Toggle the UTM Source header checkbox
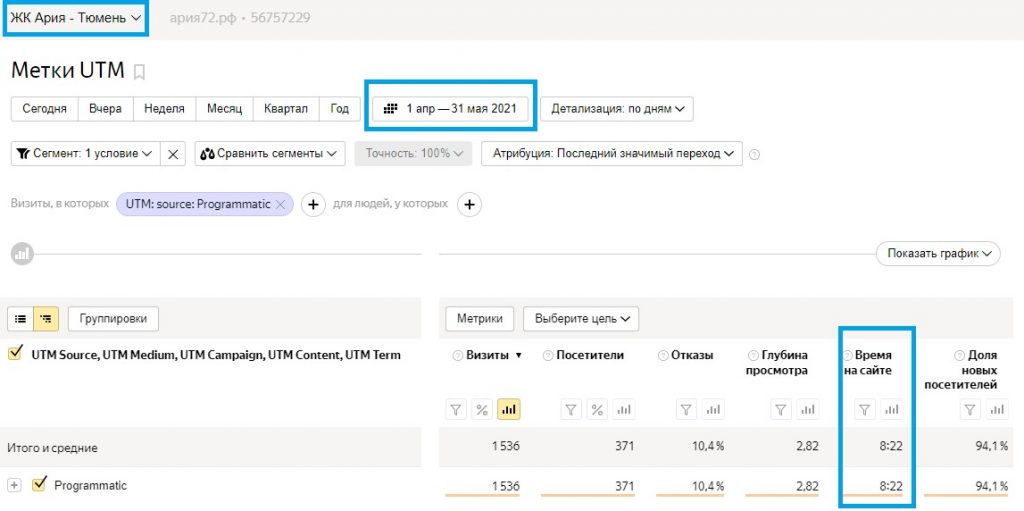 (15, 354)
